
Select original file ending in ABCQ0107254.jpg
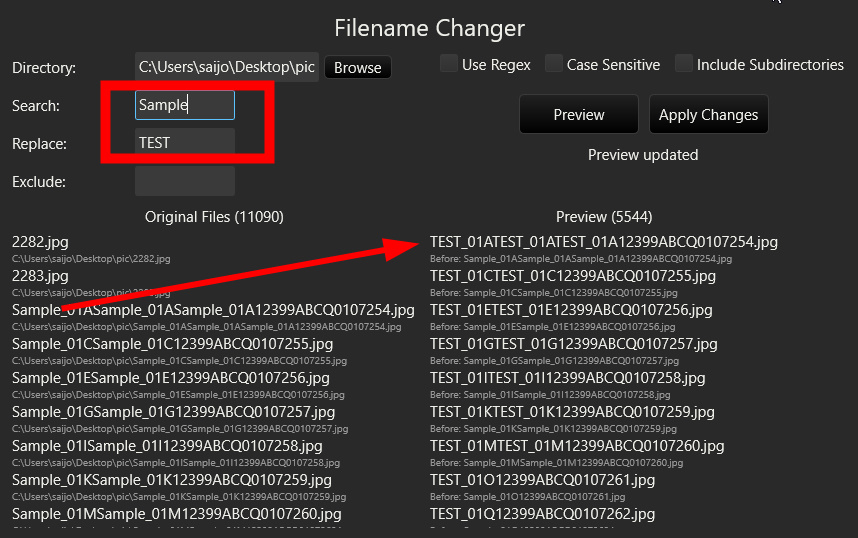coord(213,310)
